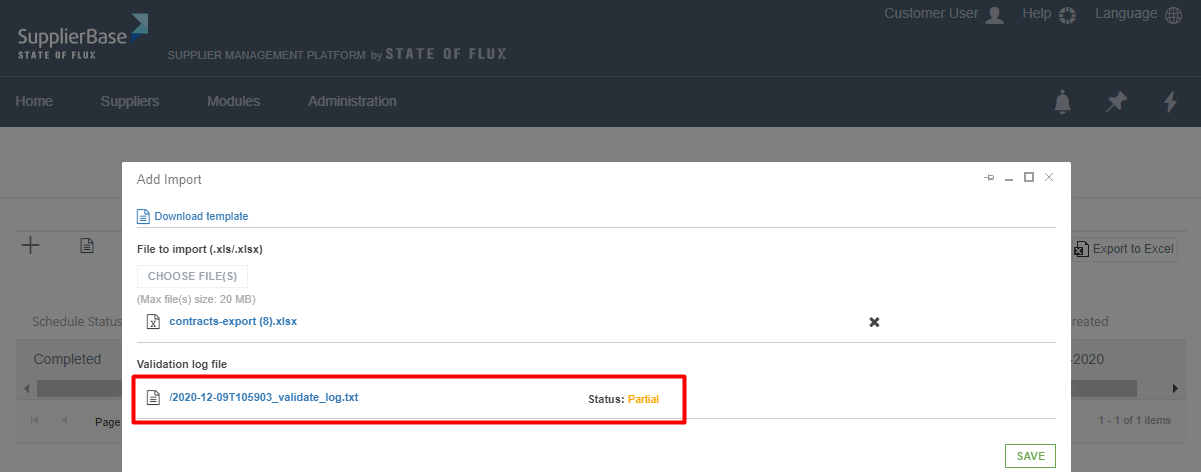Click the Help lifebuoy icon
This screenshot has height=472, width=1201.
click(x=1067, y=14)
